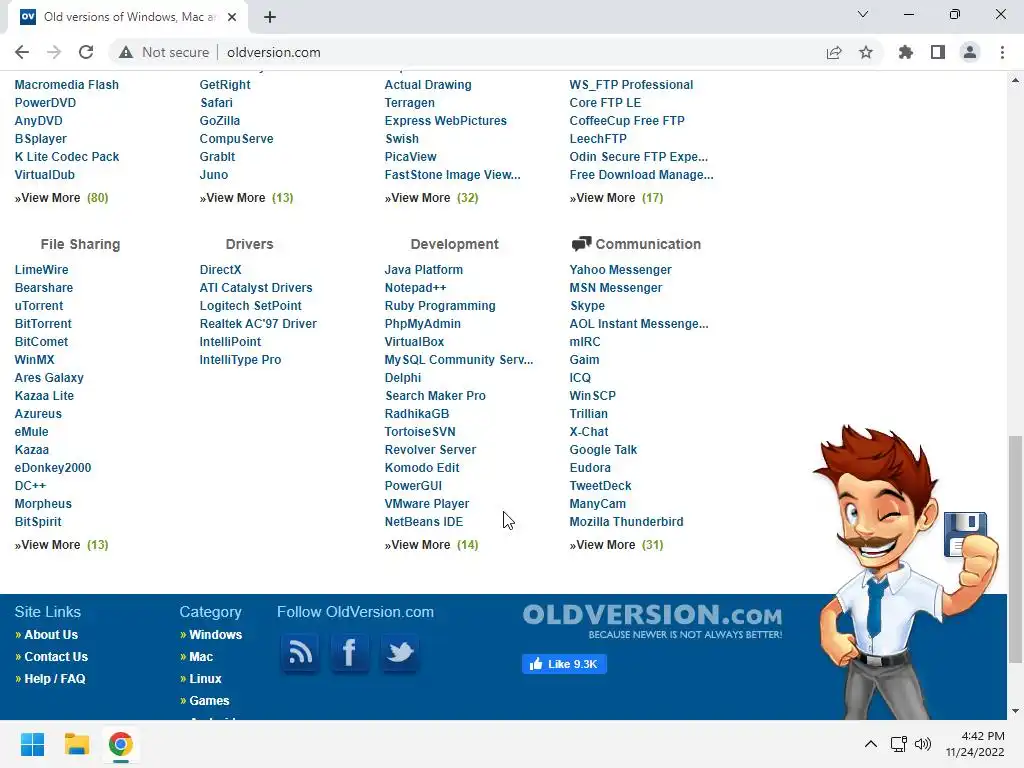Open the Twitter bird icon in footer
This screenshot has height=768, width=1024.
pos(400,652)
